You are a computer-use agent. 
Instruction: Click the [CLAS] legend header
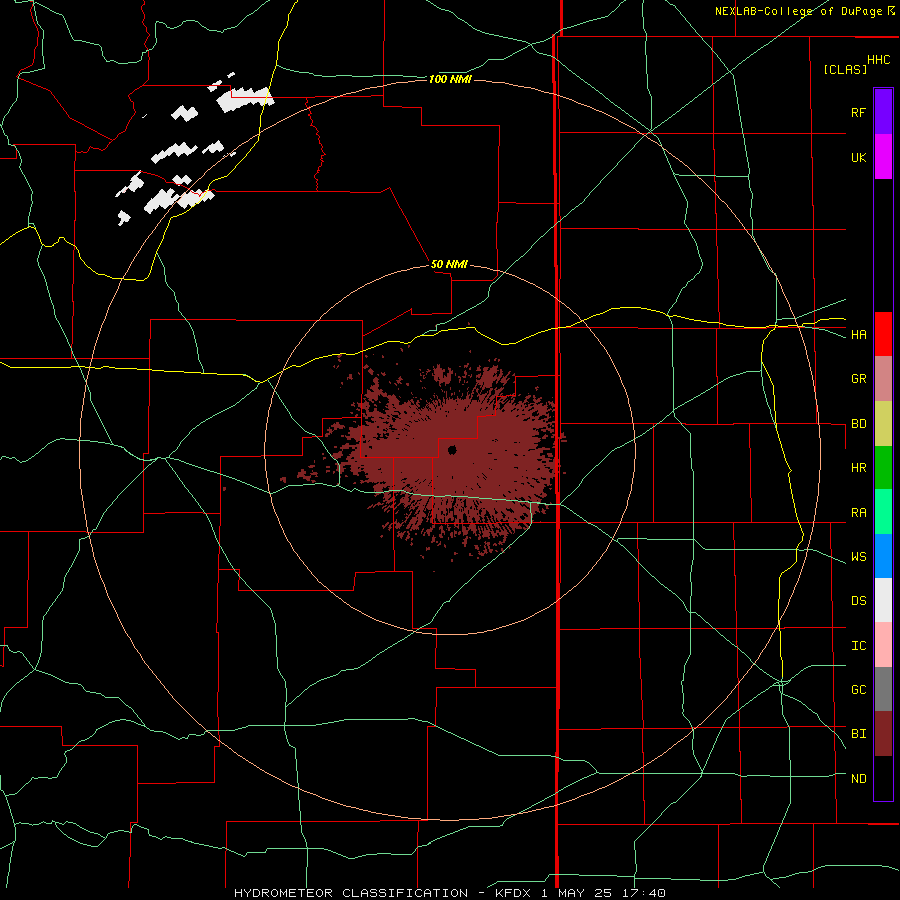click(845, 69)
